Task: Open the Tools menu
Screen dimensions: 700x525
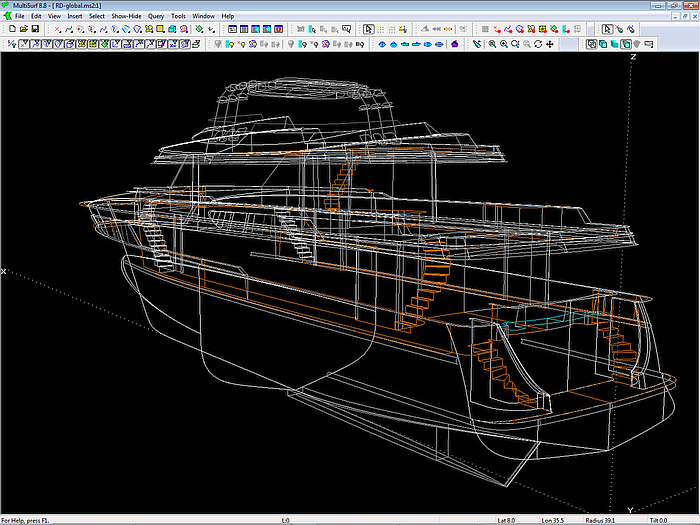Action: (178, 17)
